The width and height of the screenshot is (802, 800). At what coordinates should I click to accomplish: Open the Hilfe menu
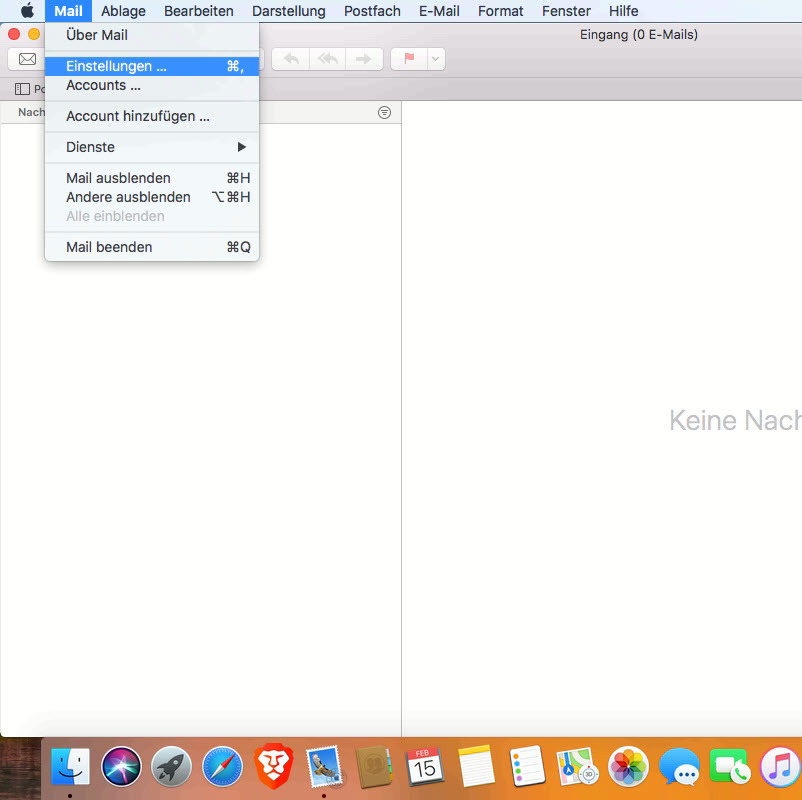coord(623,11)
